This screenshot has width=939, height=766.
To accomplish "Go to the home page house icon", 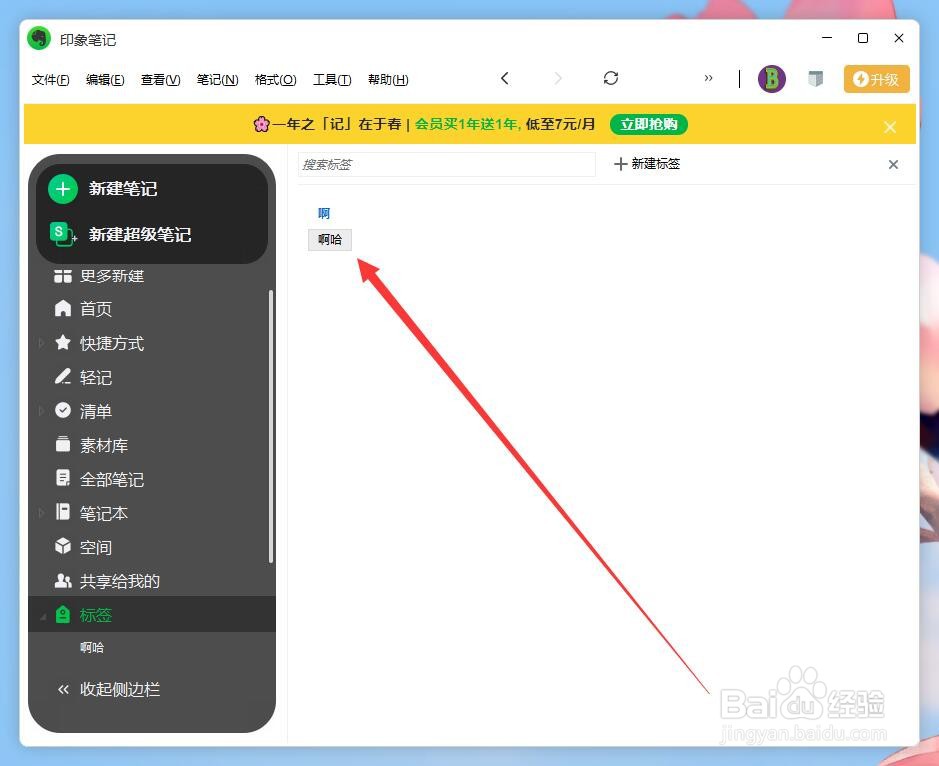I will pyautogui.click(x=63, y=308).
